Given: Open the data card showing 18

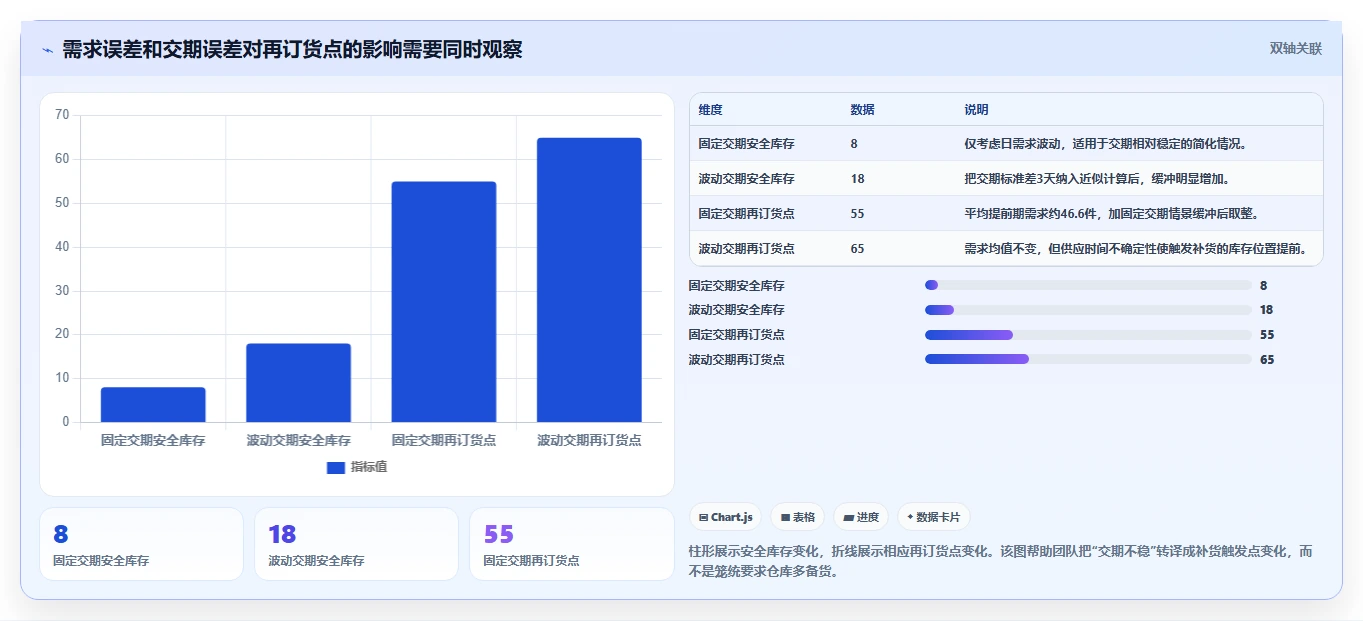Looking at the screenshot, I should pos(356,544).
